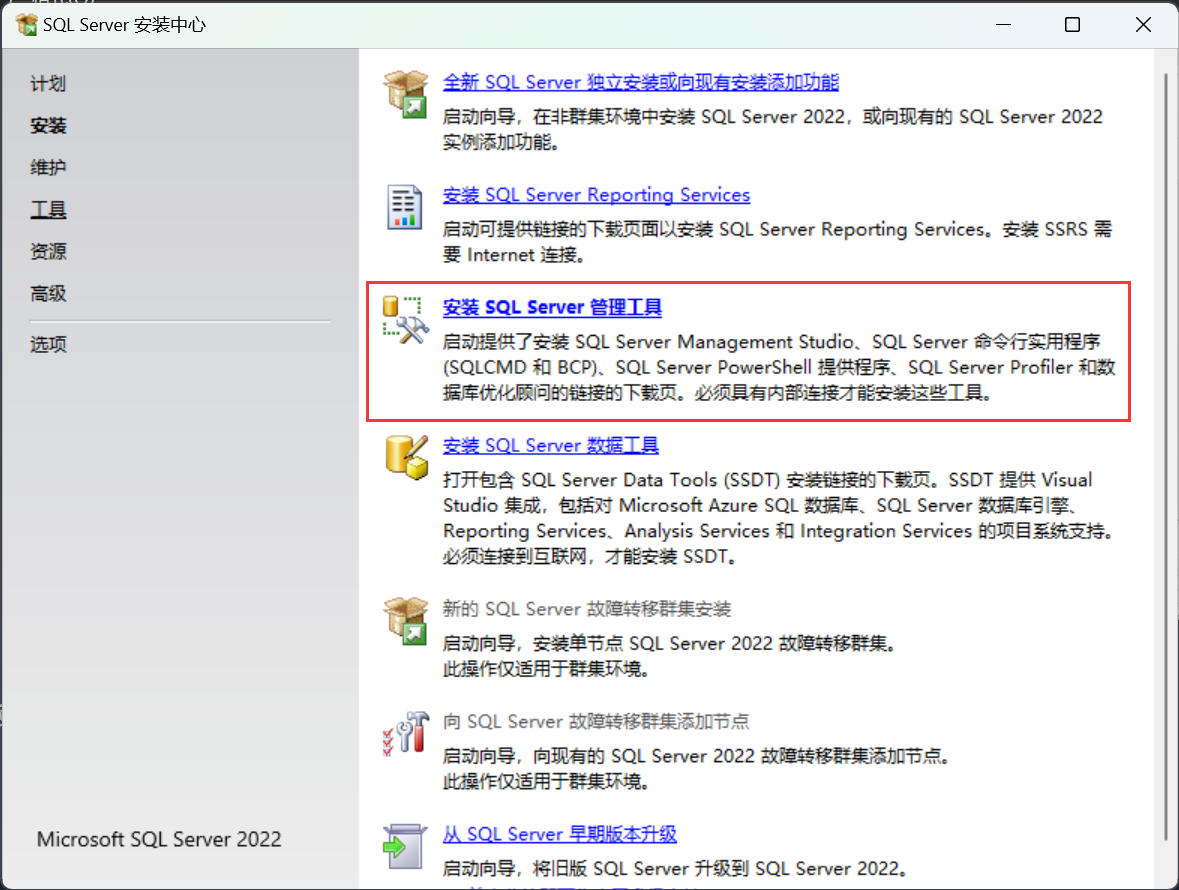Open the 维护 section

click(x=48, y=168)
